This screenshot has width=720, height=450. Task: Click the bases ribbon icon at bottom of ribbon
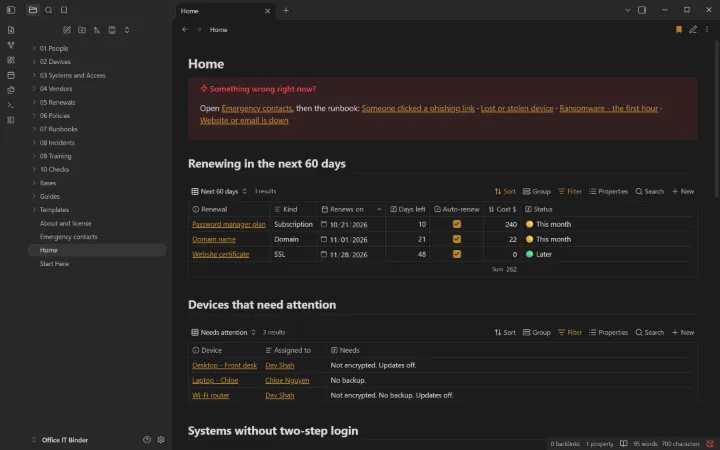(11, 120)
